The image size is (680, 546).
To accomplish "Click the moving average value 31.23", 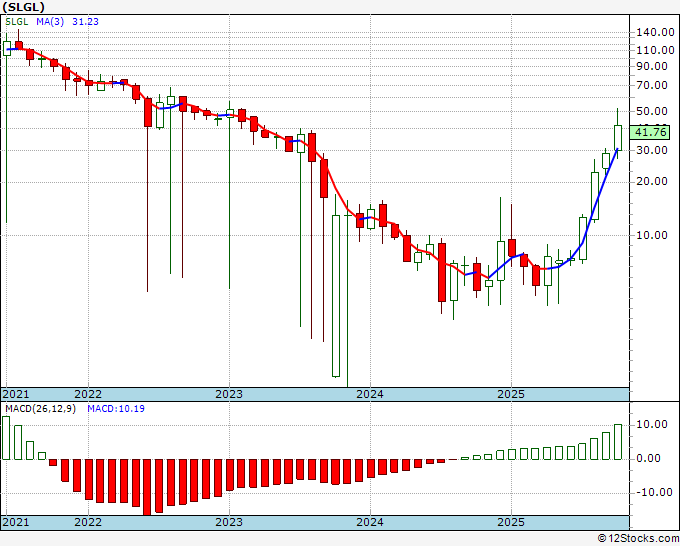I will tap(85, 21).
